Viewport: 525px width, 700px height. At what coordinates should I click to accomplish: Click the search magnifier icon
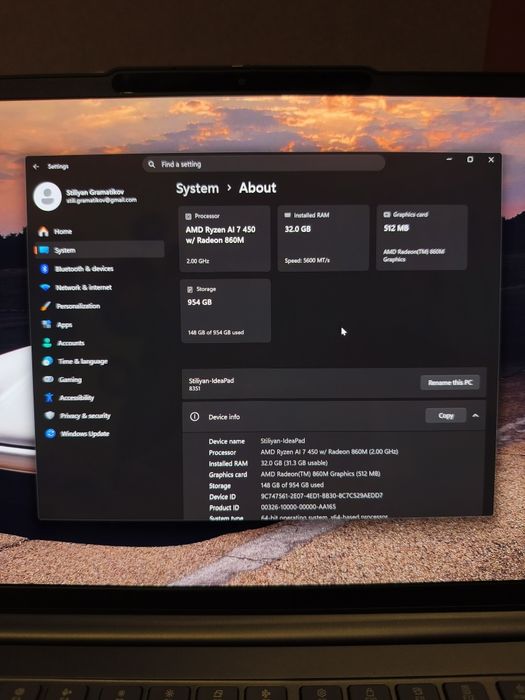coord(152,164)
